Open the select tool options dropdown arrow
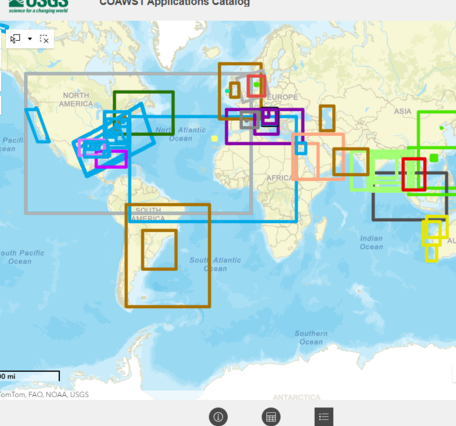 point(30,39)
